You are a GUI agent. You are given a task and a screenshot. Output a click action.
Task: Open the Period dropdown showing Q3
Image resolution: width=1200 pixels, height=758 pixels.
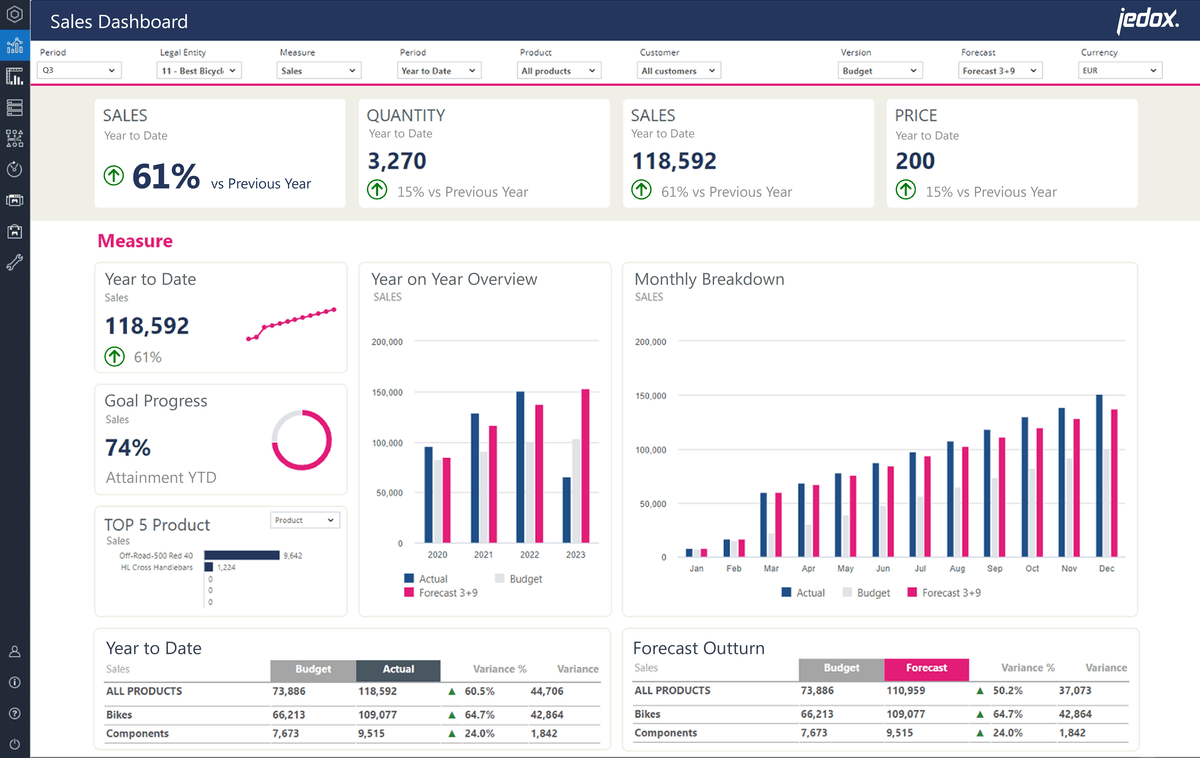(x=78, y=70)
